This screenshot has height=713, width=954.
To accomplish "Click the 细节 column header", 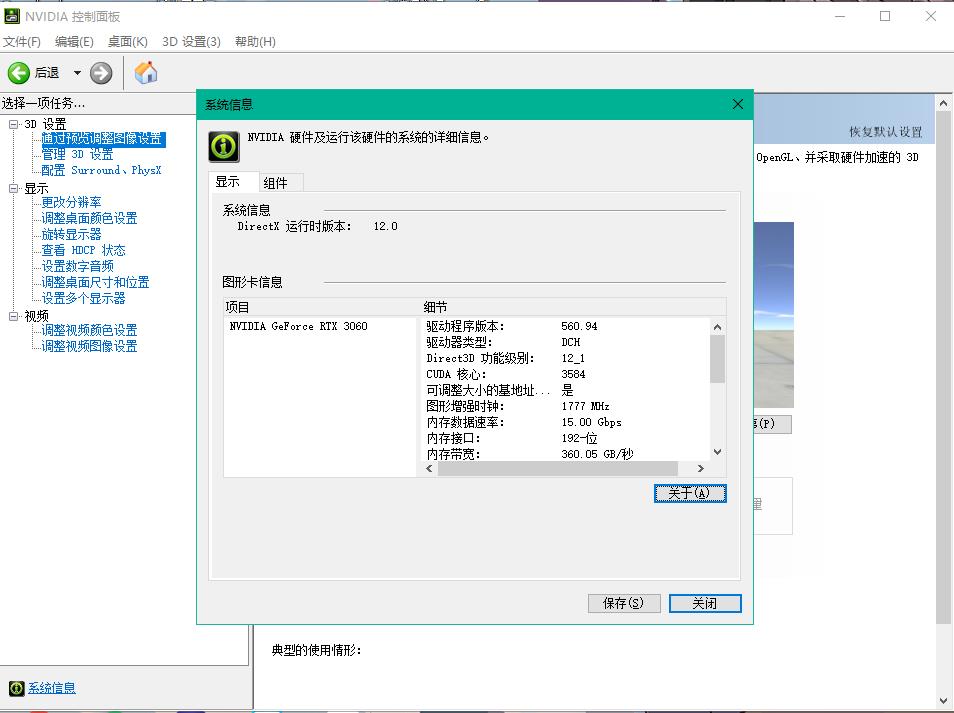I will 572,307.
